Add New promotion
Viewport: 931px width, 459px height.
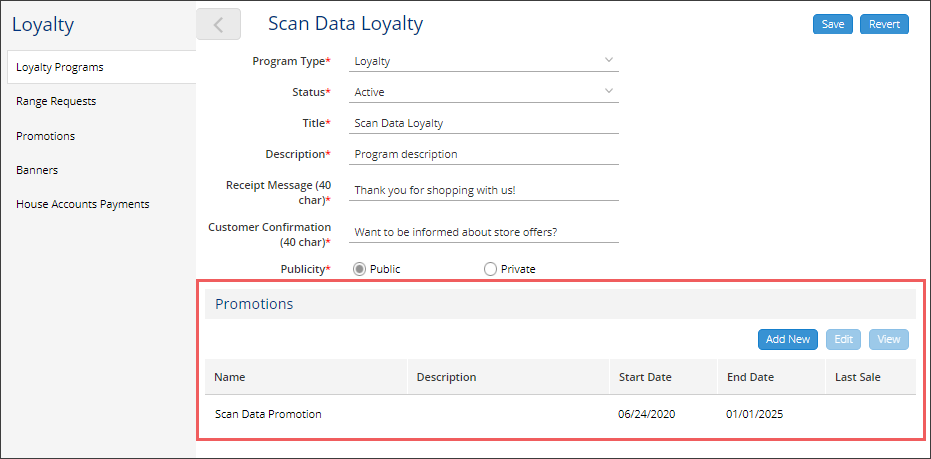tap(788, 339)
